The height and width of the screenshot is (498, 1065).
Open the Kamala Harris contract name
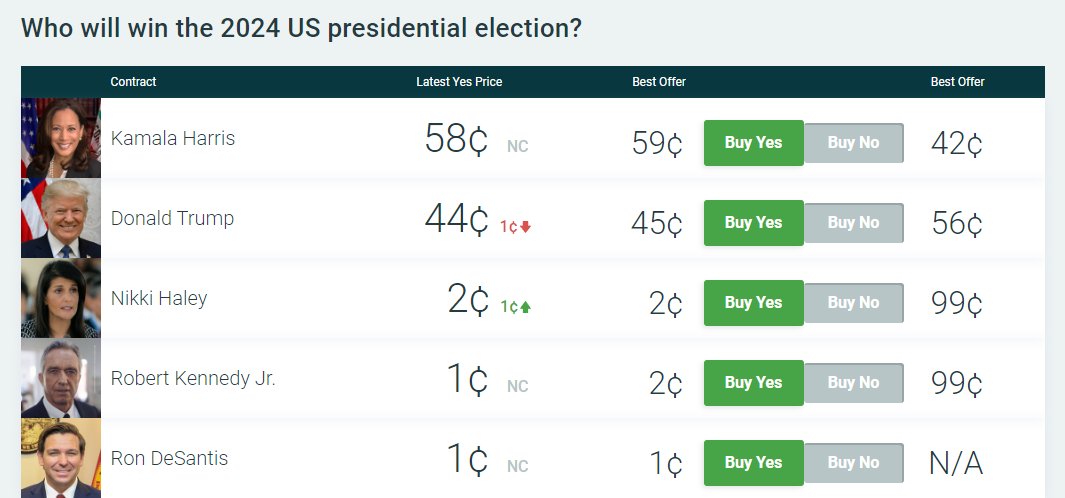173,138
